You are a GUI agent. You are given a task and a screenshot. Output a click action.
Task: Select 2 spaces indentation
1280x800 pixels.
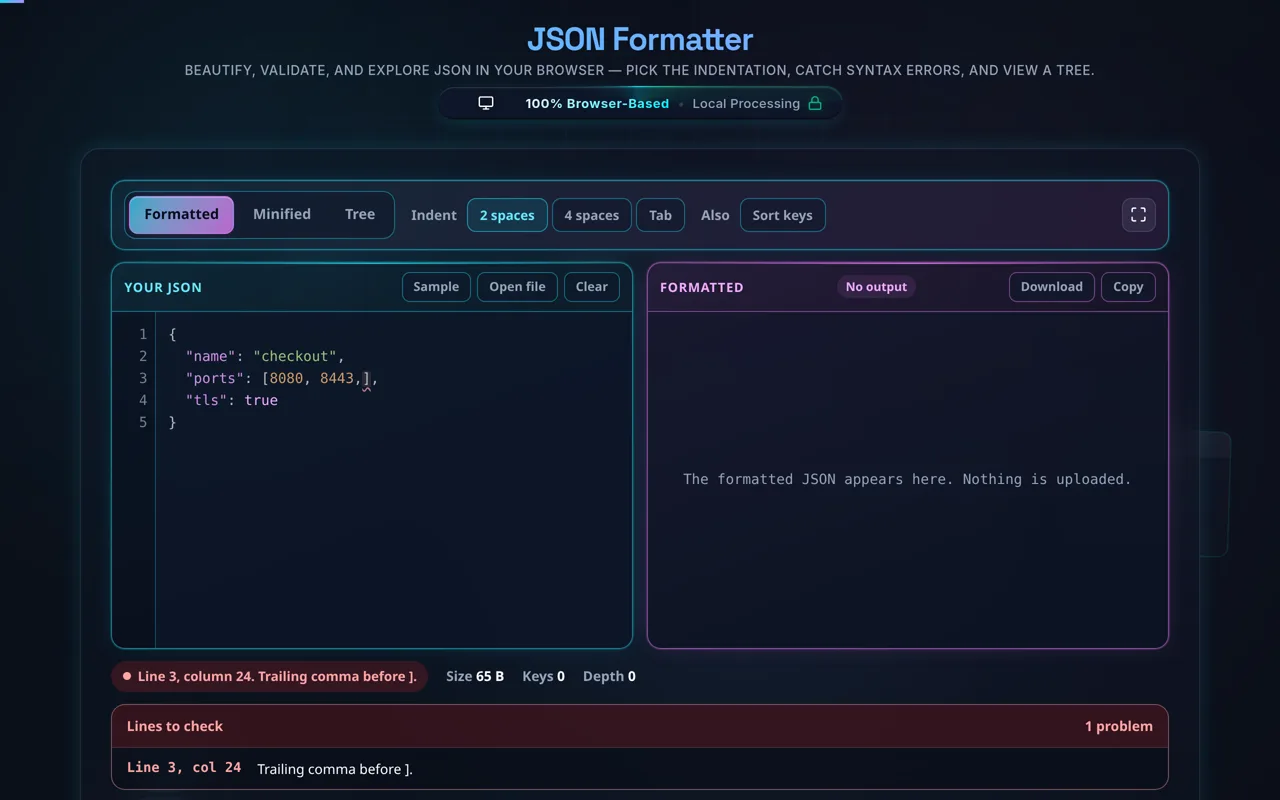click(507, 215)
